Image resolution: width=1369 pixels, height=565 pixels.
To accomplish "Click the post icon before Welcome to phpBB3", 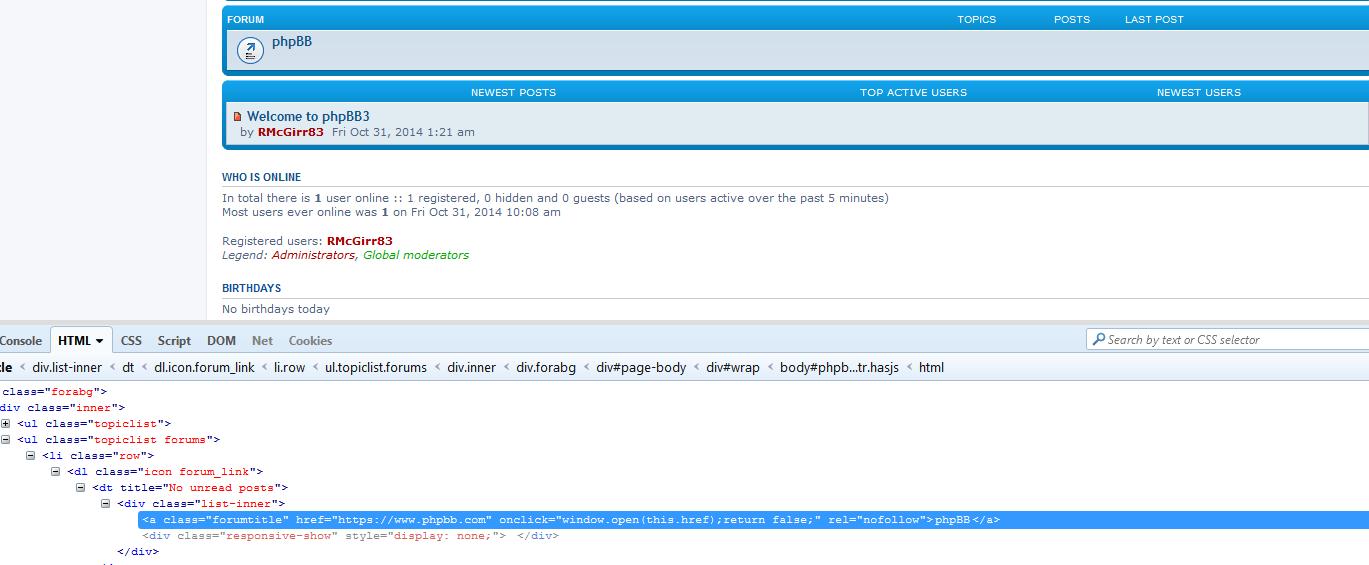I will coord(238,117).
